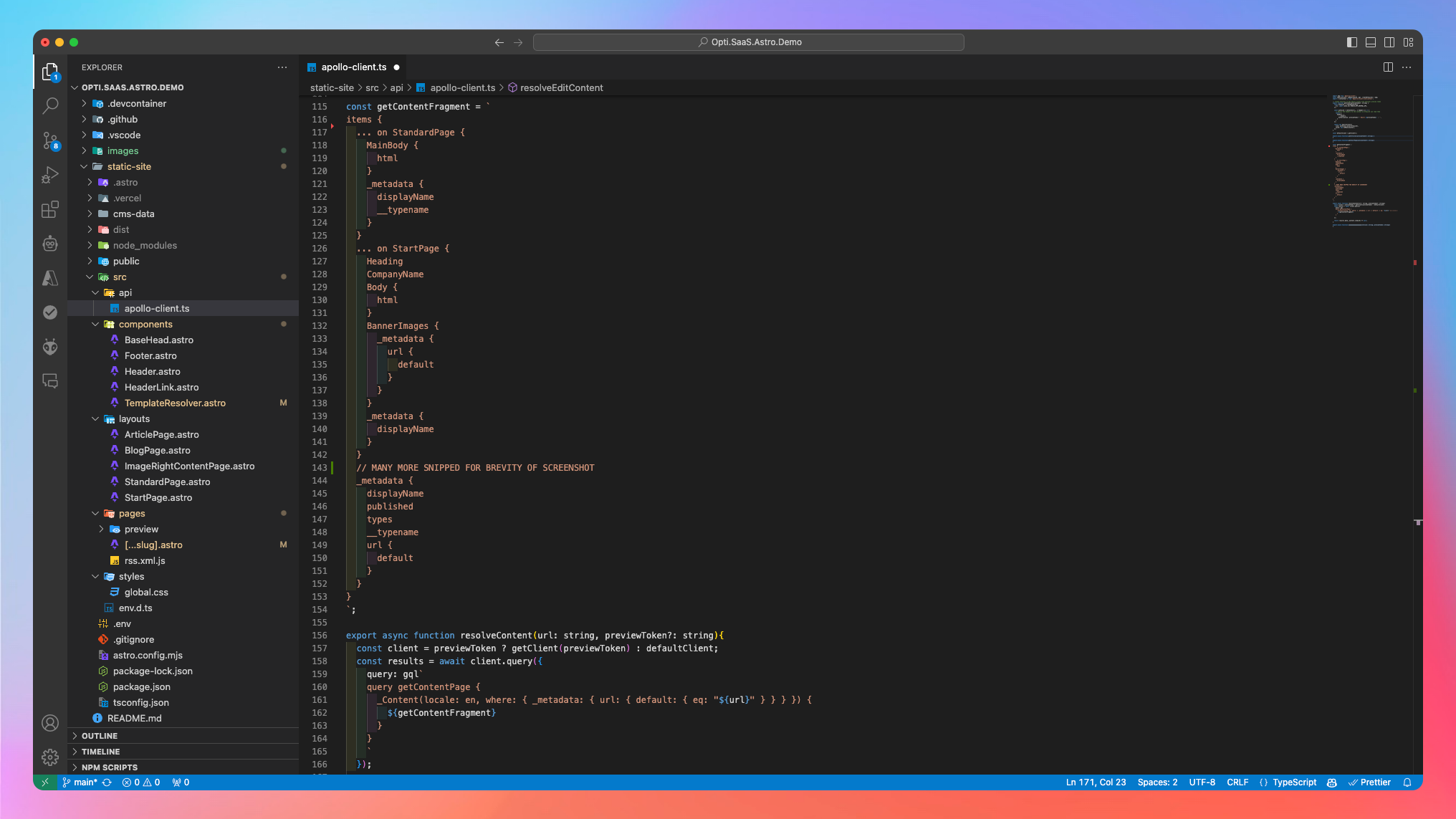Collapse the OPTI.SAAS.ASTRO.DEMO root folder
Image resolution: width=1456 pixels, height=819 pixels.
click(133, 87)
